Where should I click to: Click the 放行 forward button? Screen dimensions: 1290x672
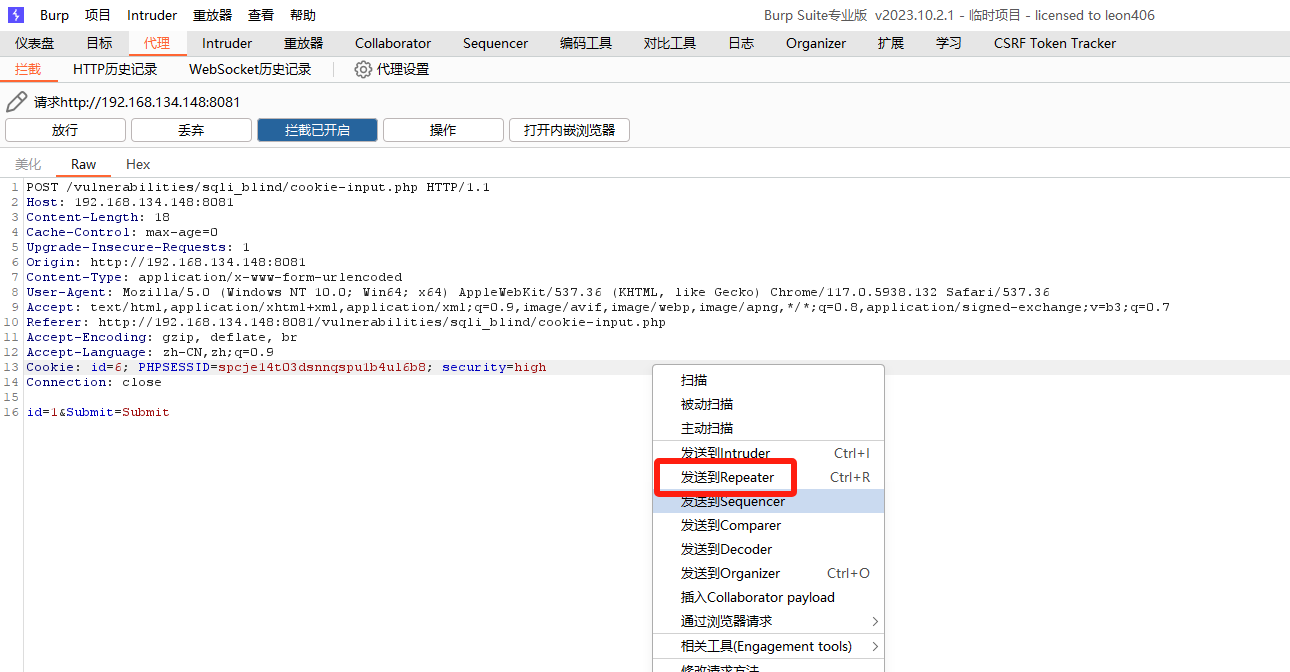(x=65, y=130)
